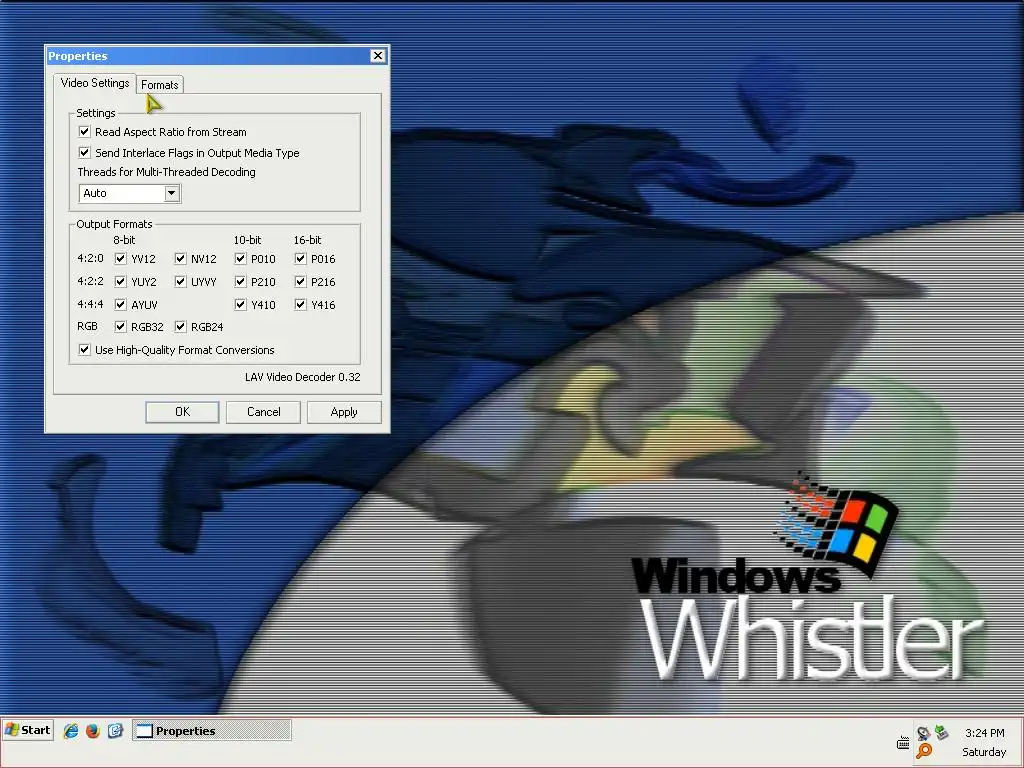This screenshot has width=1024, height=768.
Task: Click the tray icon left of the green arrow
Action: coord(923,733)
